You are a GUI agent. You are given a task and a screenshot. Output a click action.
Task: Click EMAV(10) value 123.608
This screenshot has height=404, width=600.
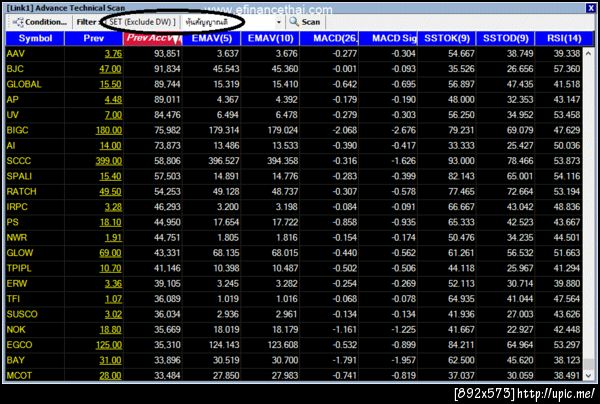tap(283, 345)
